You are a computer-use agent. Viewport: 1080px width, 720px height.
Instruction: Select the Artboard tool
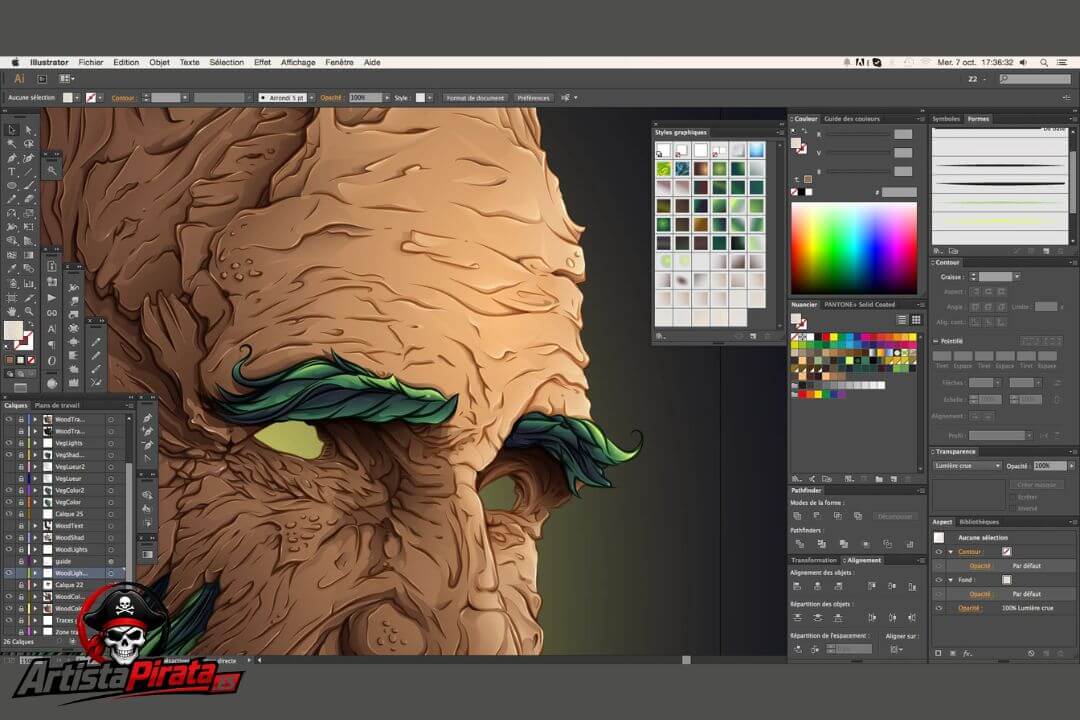point(12,298)
